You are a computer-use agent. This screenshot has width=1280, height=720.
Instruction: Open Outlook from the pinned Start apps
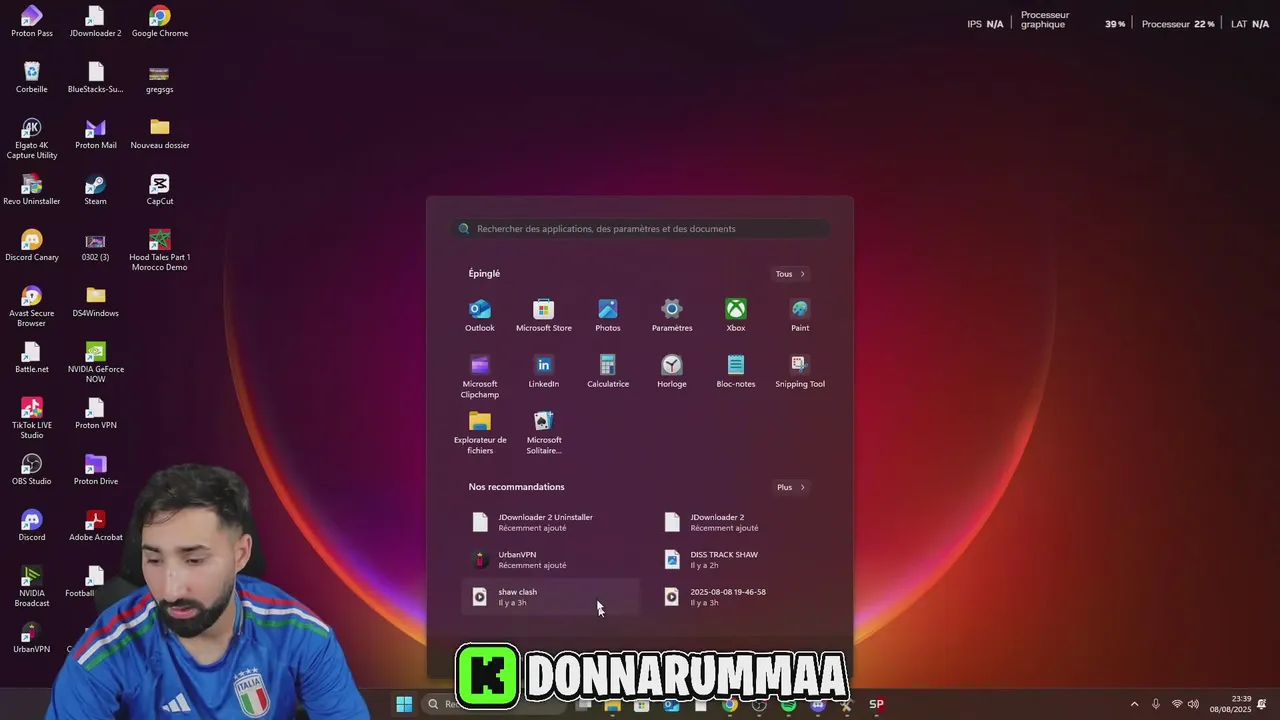click(480, 316)
